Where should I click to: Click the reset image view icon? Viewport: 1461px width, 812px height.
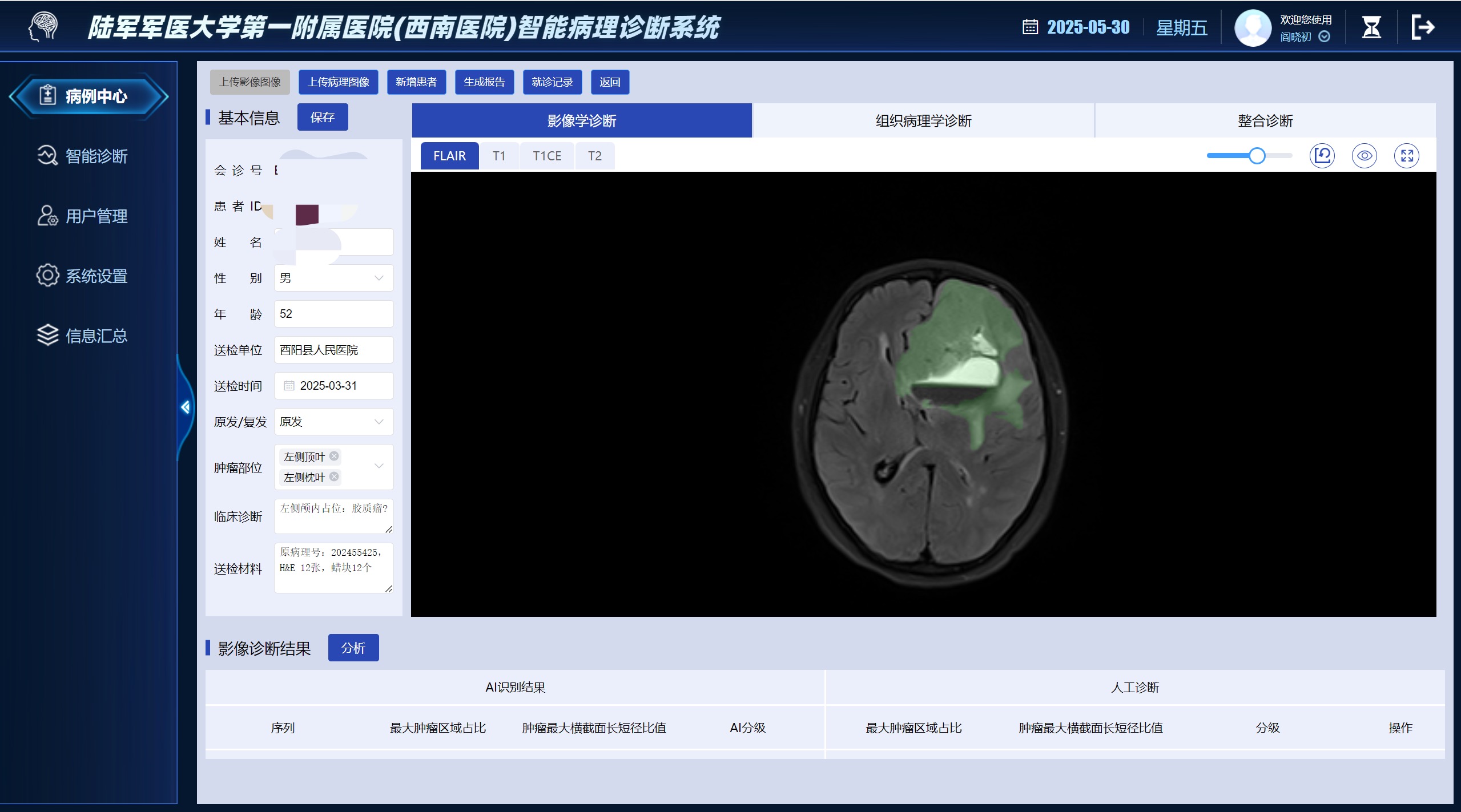1322,156
